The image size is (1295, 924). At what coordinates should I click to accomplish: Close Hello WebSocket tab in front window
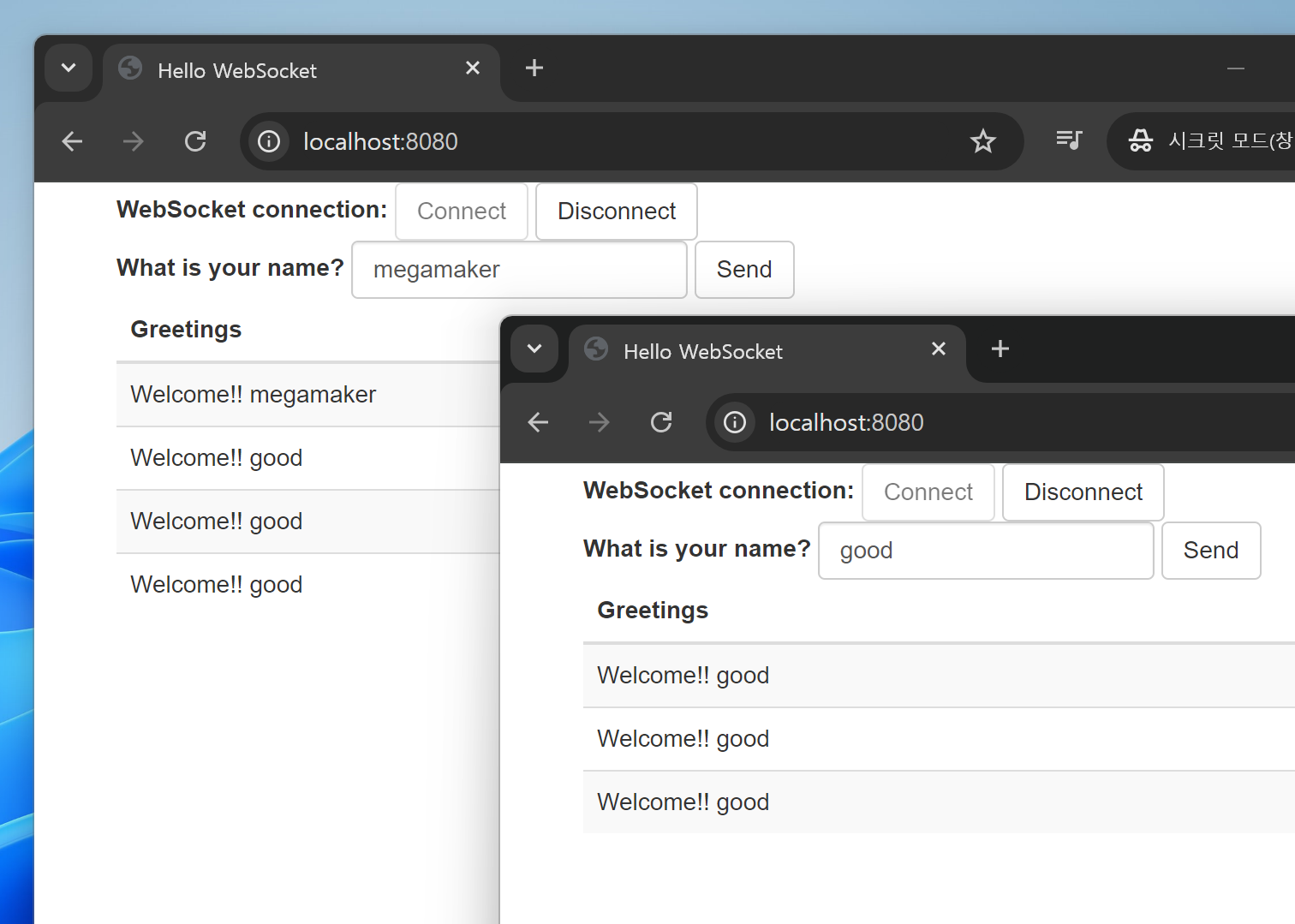(x=939, y=349)
